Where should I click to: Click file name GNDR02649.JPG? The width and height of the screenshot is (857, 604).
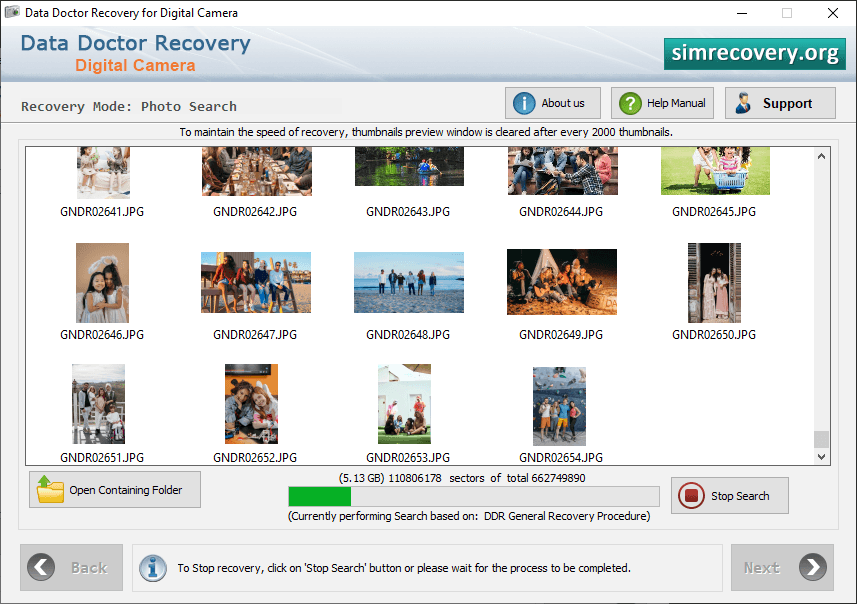click(x=561, y=335)
